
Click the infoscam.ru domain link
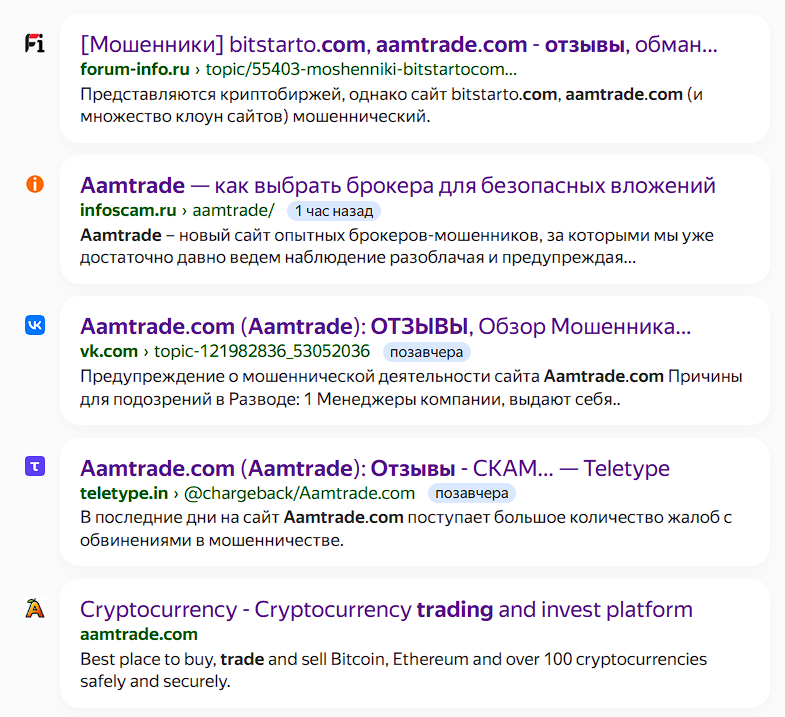click(128, 211)
